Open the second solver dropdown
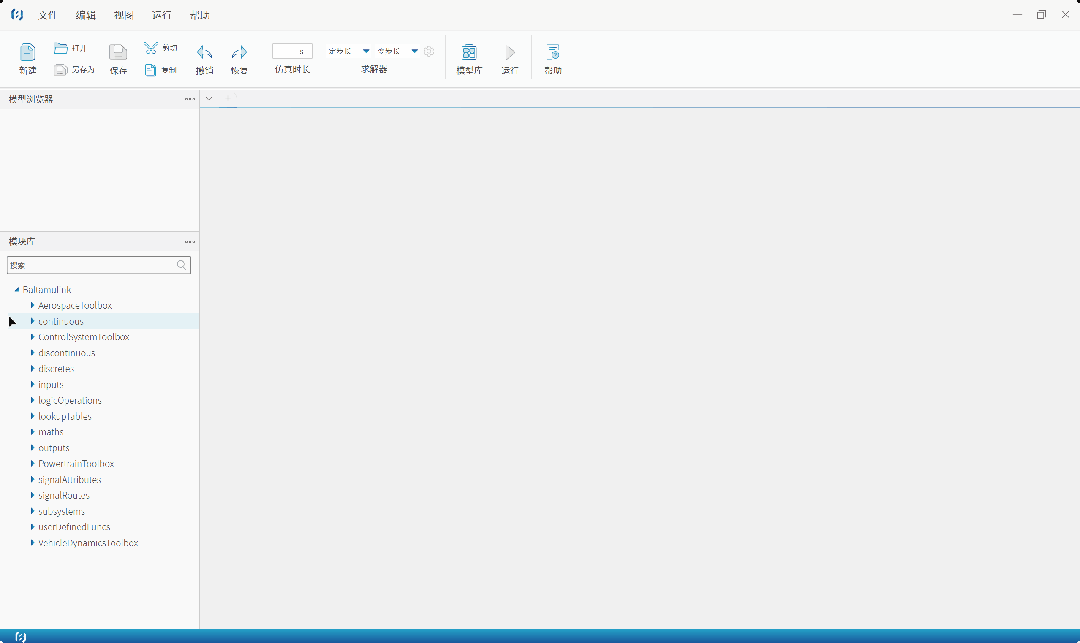 pos(414,51)
